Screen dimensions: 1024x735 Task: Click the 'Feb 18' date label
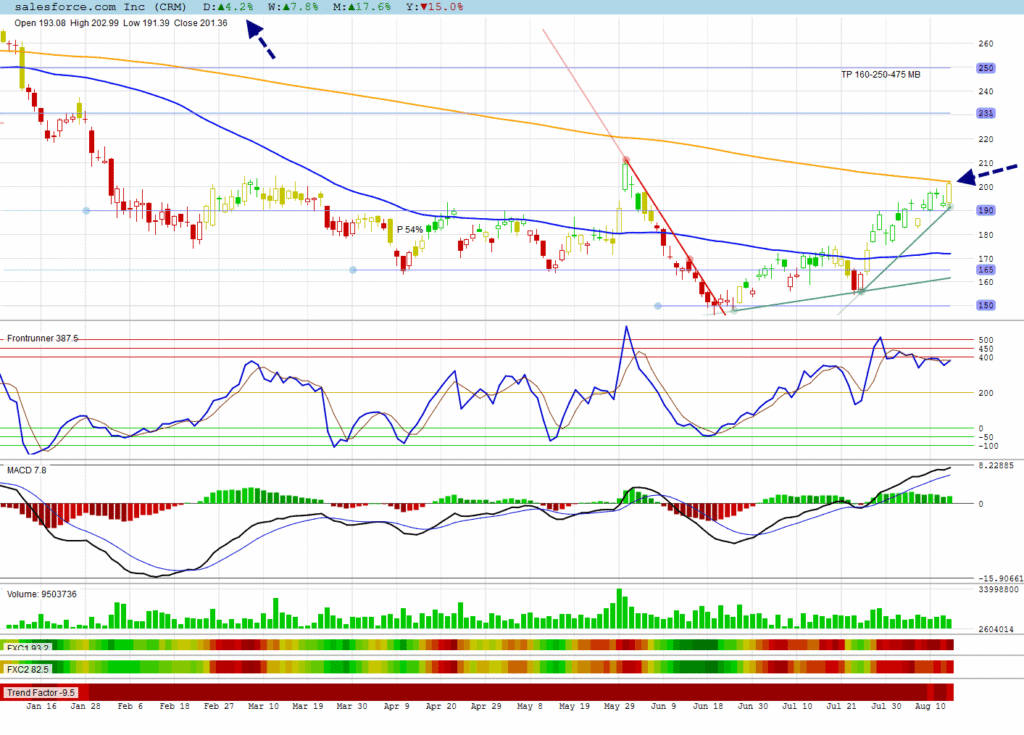click(x=174, y=706)
